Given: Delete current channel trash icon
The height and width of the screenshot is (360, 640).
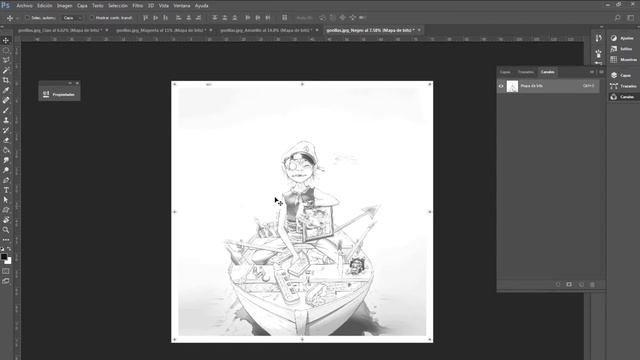Looking at the screenshot, I should (x=592, y=284).
